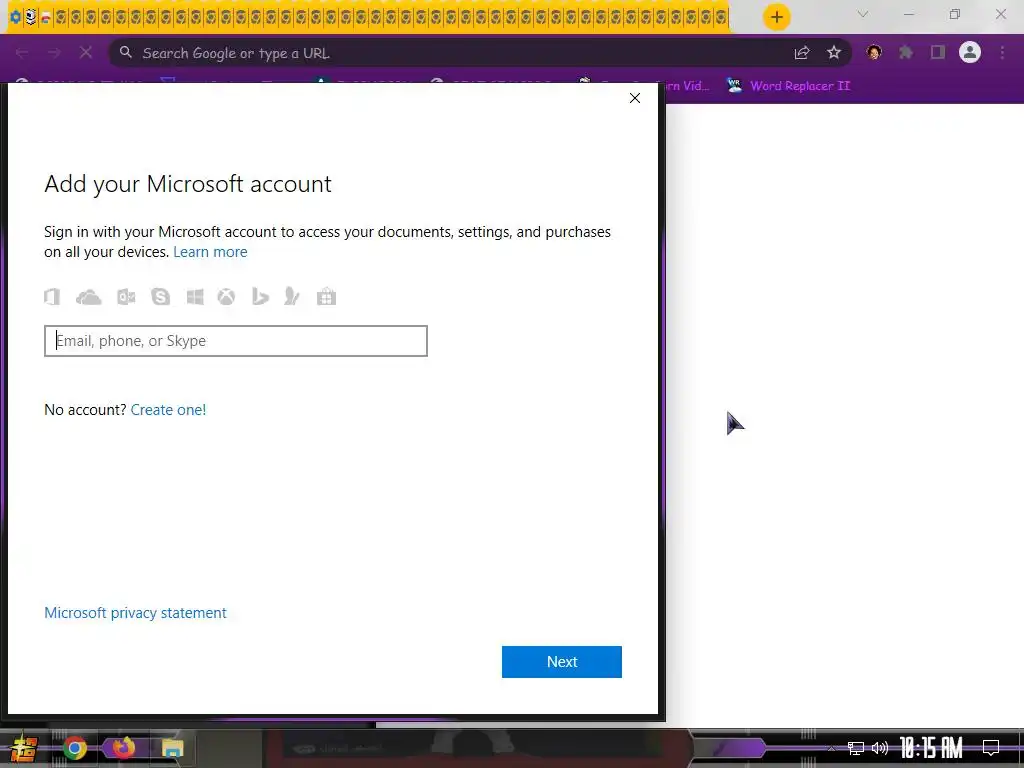The width and height of the screenshot is (1024, 768).
Task: Click the volume icon in system tray
Action: 880,748
